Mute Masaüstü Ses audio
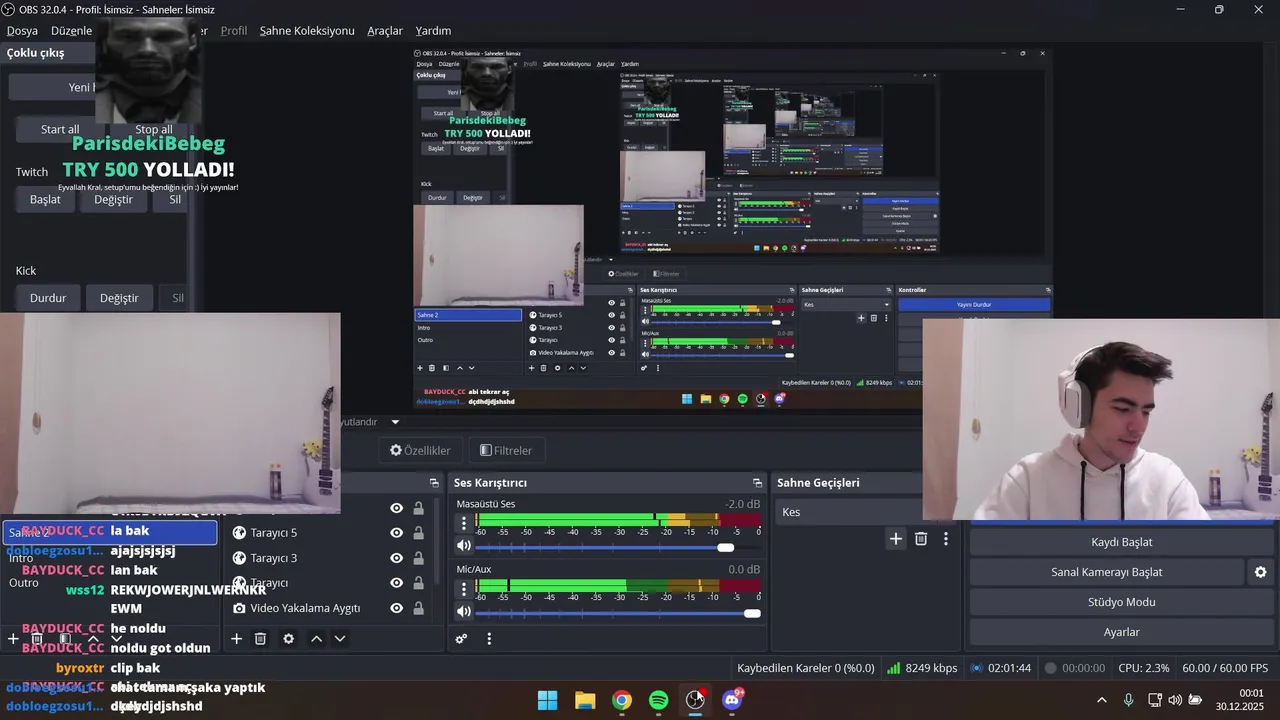This screenshot has height=720, width=1280. [464, 546]
